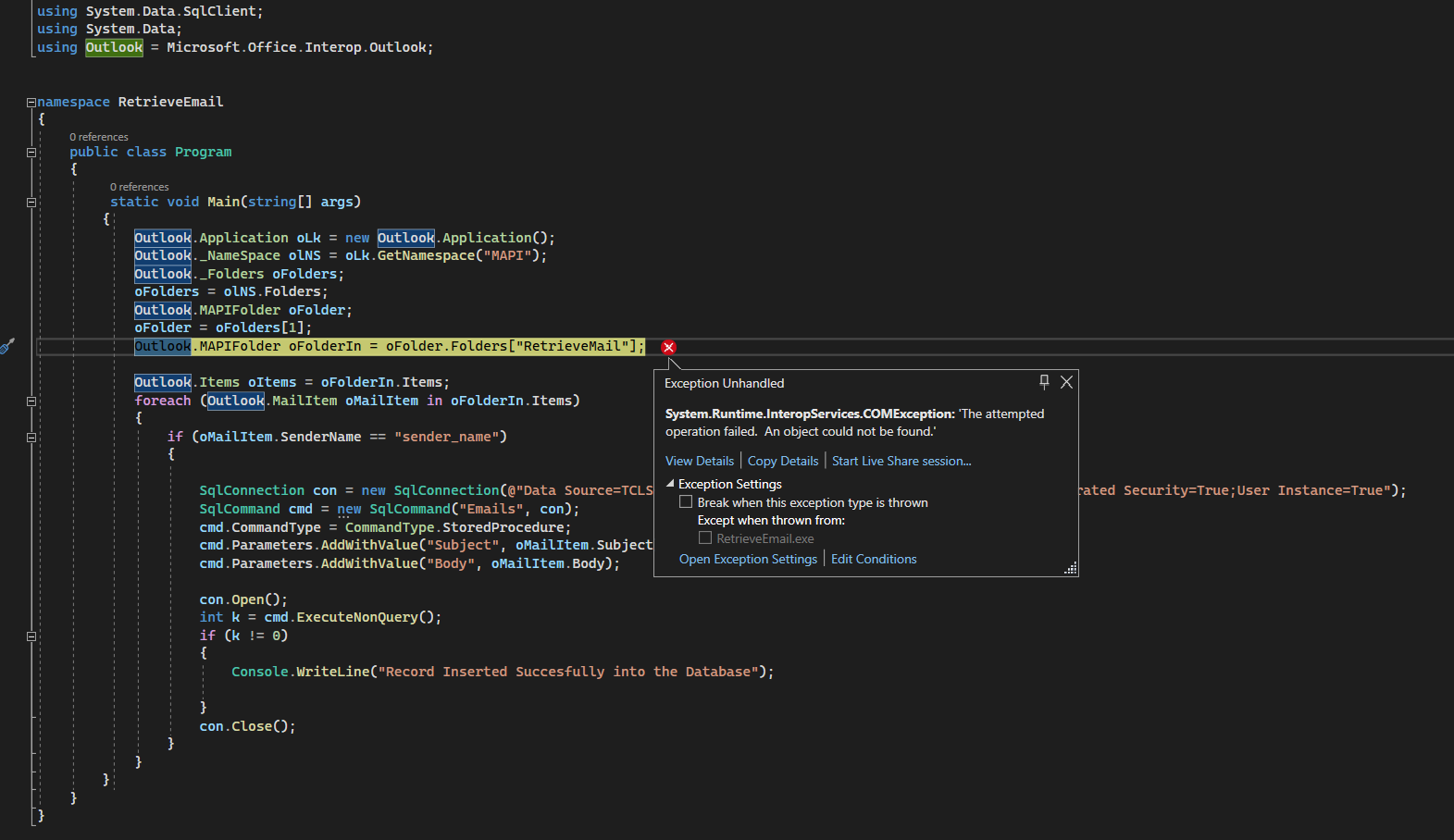This screenshot has width=1454, height=840.
Task: Toggle the RetrieveEmail.exe checkbox
Action: [x=705, y=537]
